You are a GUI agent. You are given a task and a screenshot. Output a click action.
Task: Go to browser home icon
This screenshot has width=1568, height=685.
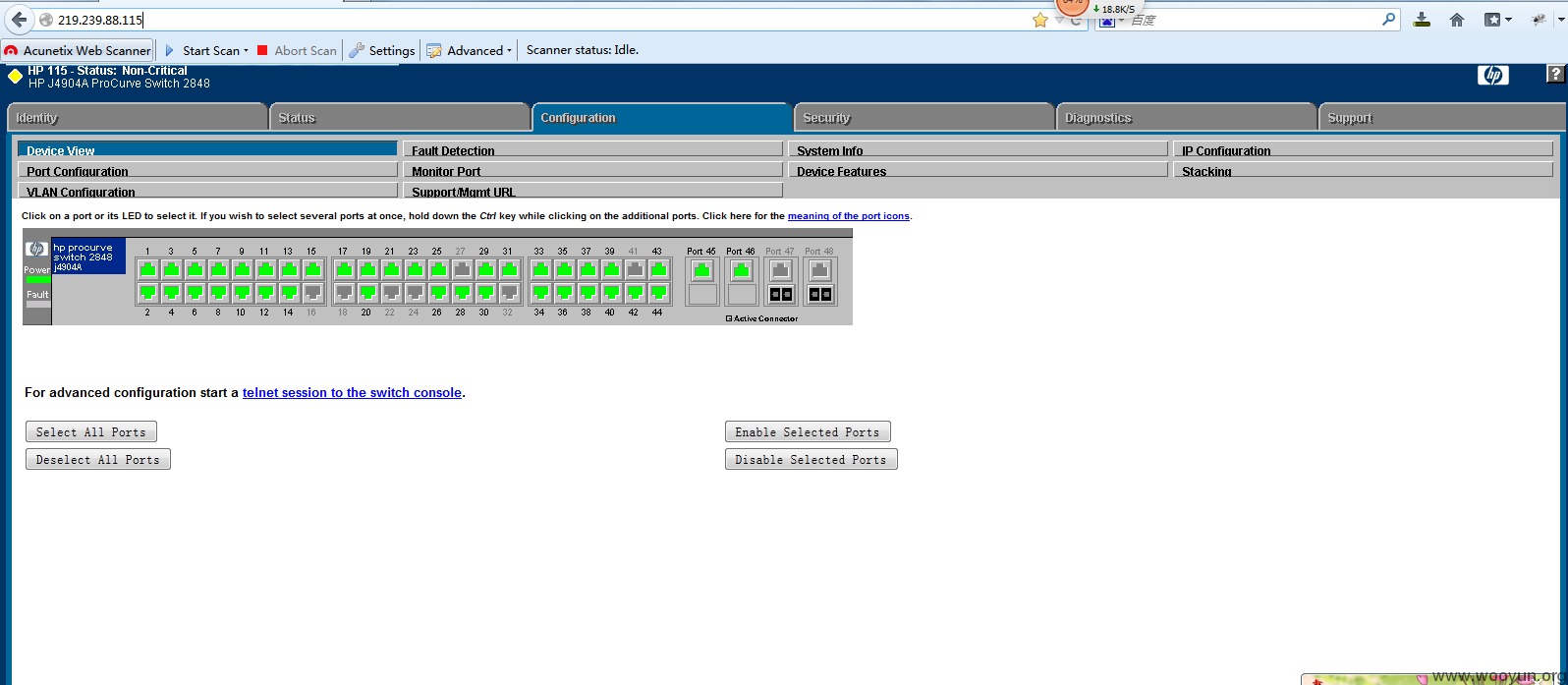pyautogui.click(x=1457, y=20)
